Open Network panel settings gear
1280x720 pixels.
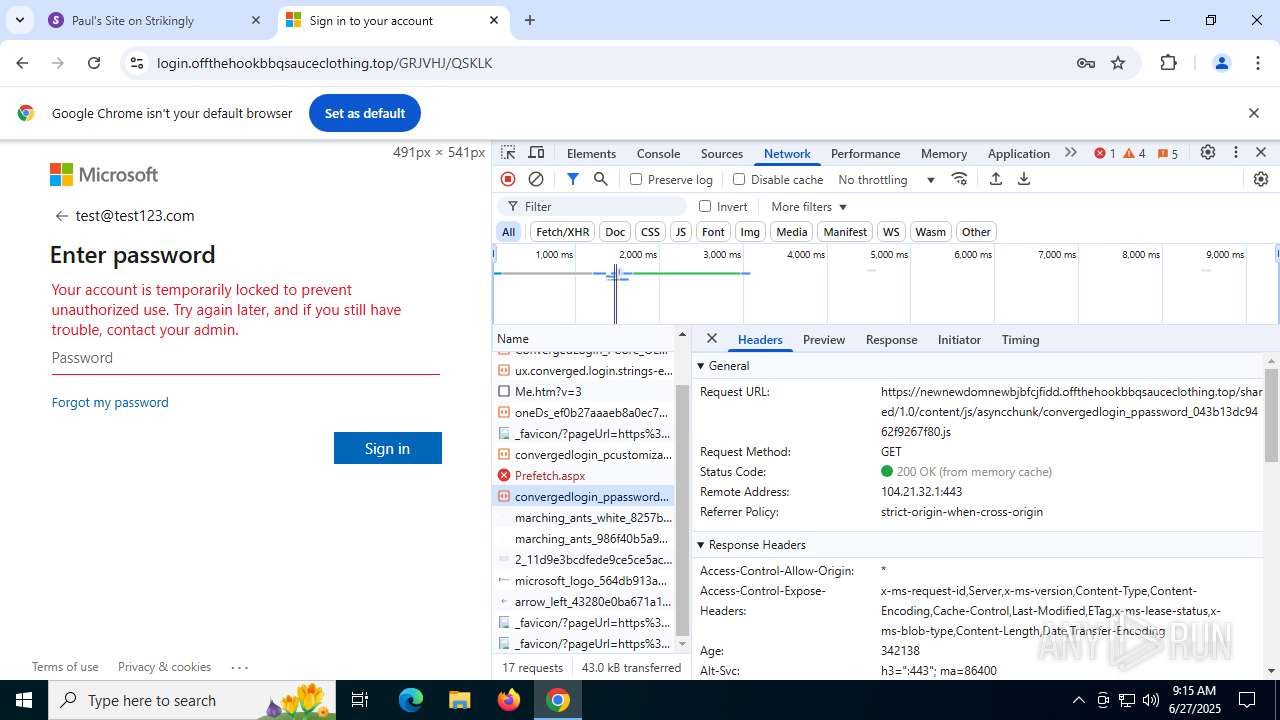(1261, 179)
